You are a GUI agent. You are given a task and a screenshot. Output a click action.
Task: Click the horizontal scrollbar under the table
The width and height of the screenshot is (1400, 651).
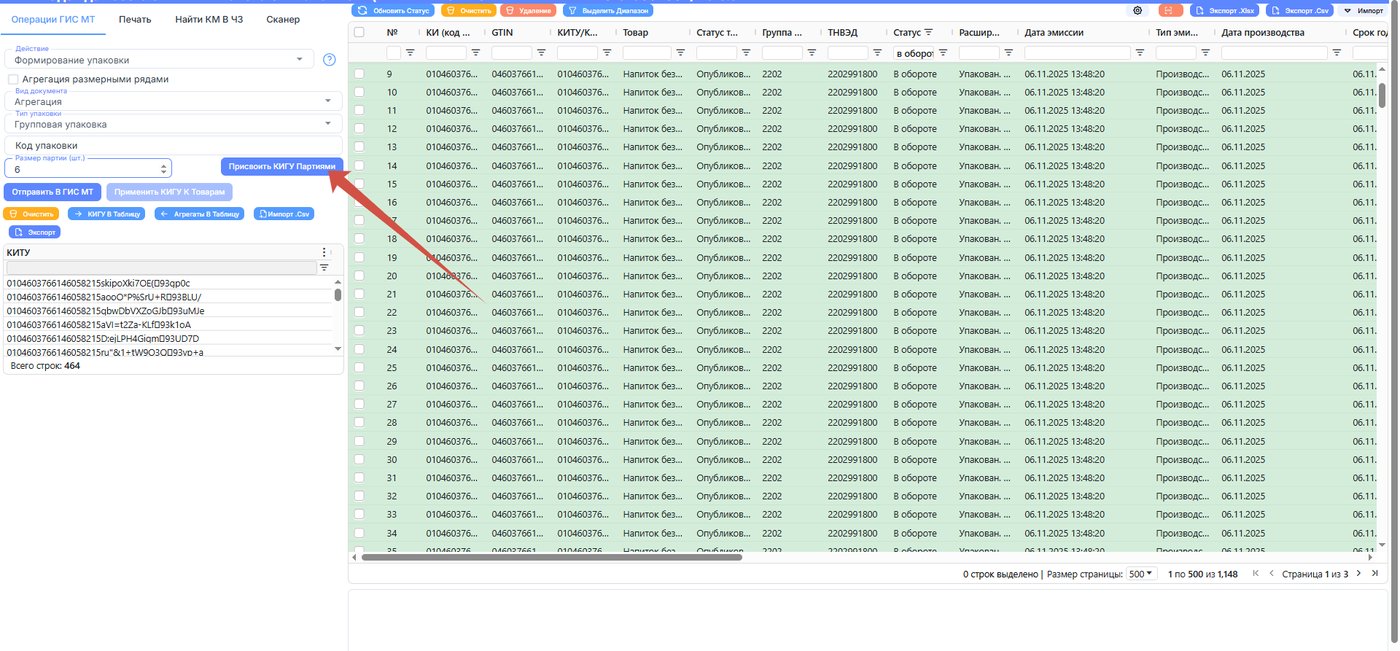click(x=552, y=557)
